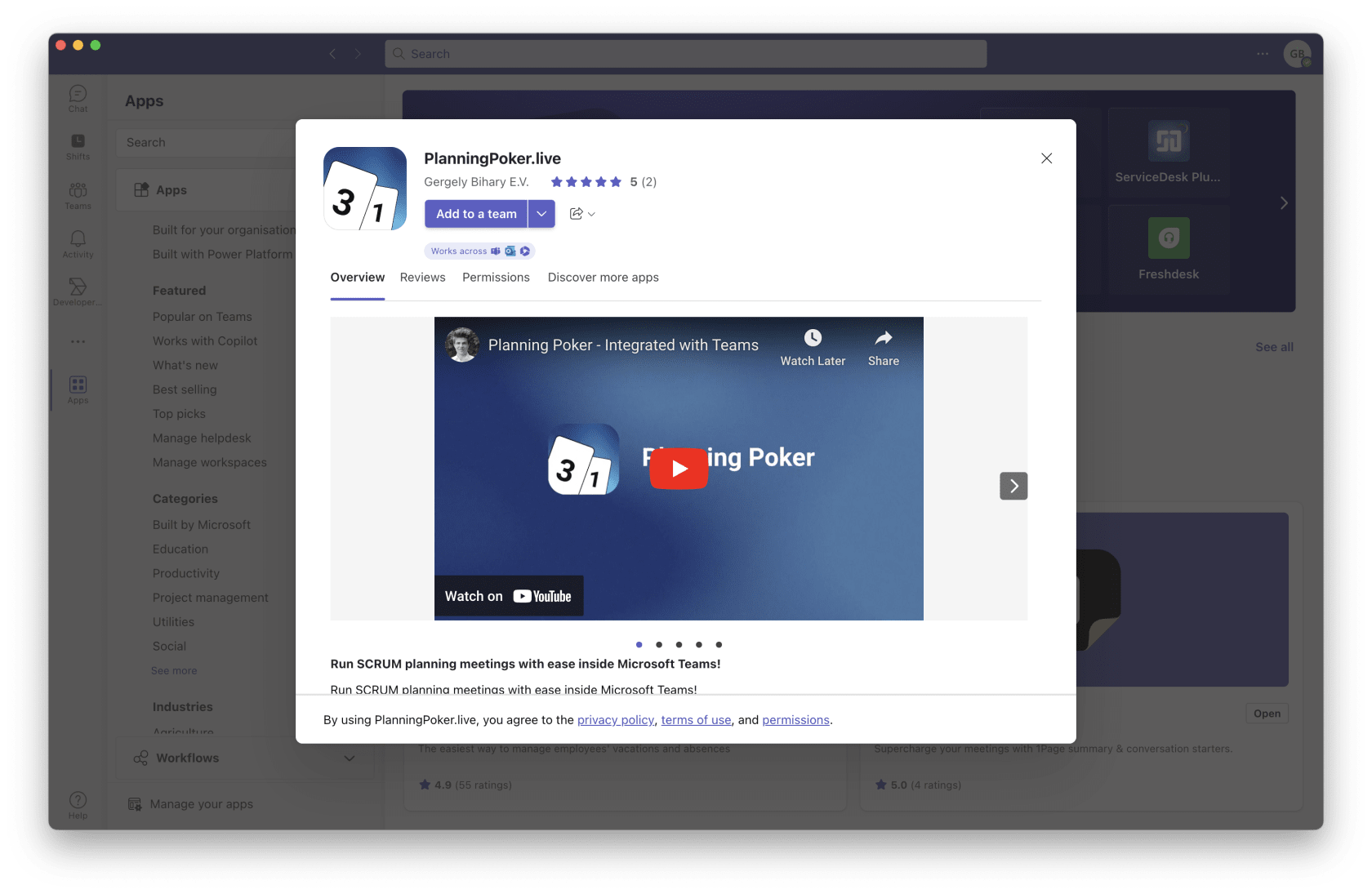Play the Planning Poker YouTube video

[679, 469]
